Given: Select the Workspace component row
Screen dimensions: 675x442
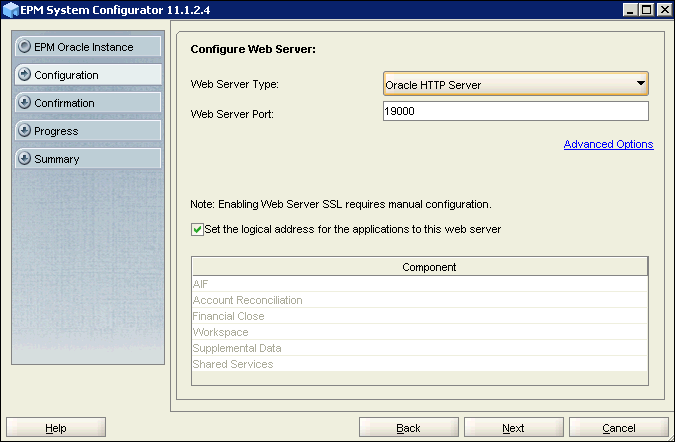Looking at the screenshot, I should (420, 332).
